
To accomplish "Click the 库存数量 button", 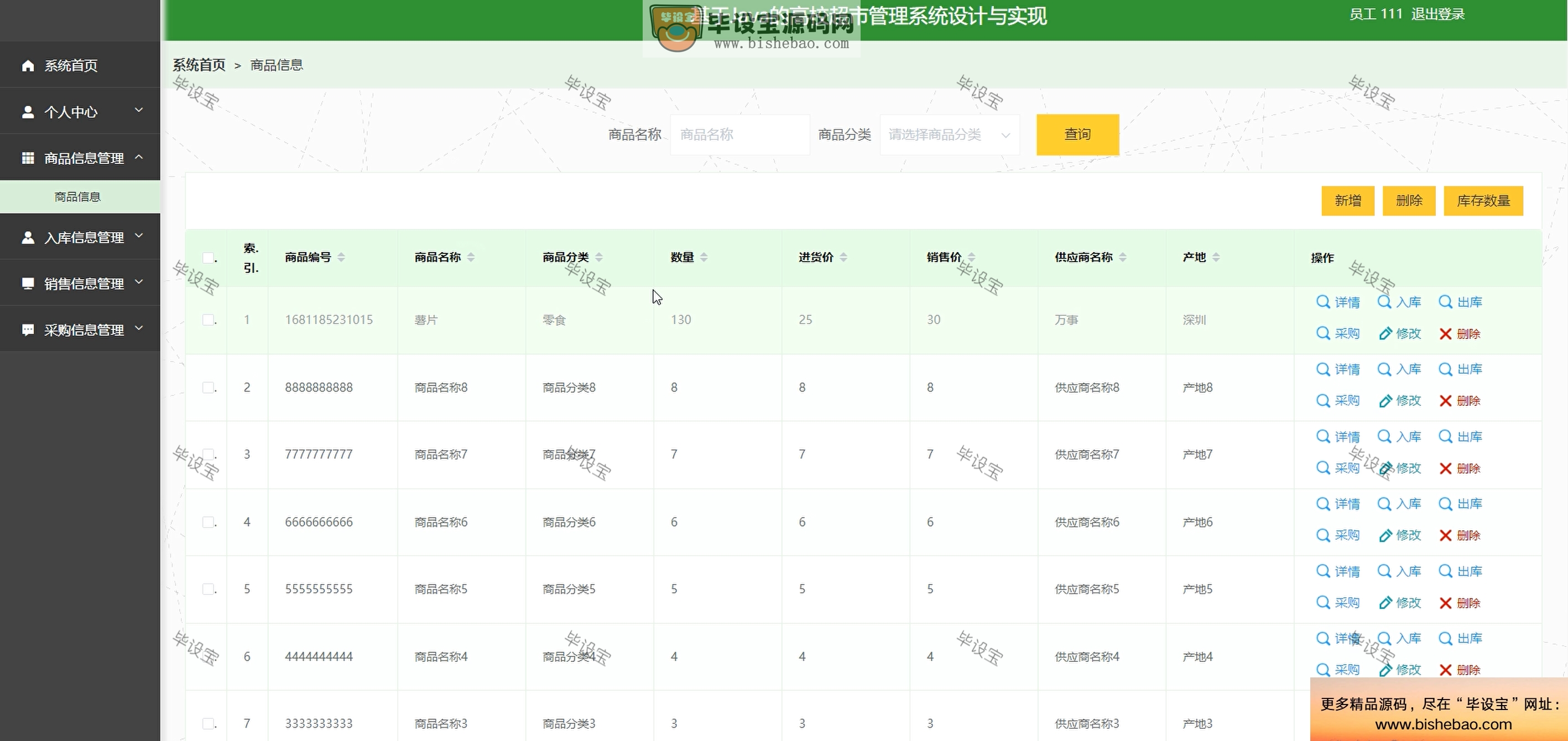I will (1483, 201).
